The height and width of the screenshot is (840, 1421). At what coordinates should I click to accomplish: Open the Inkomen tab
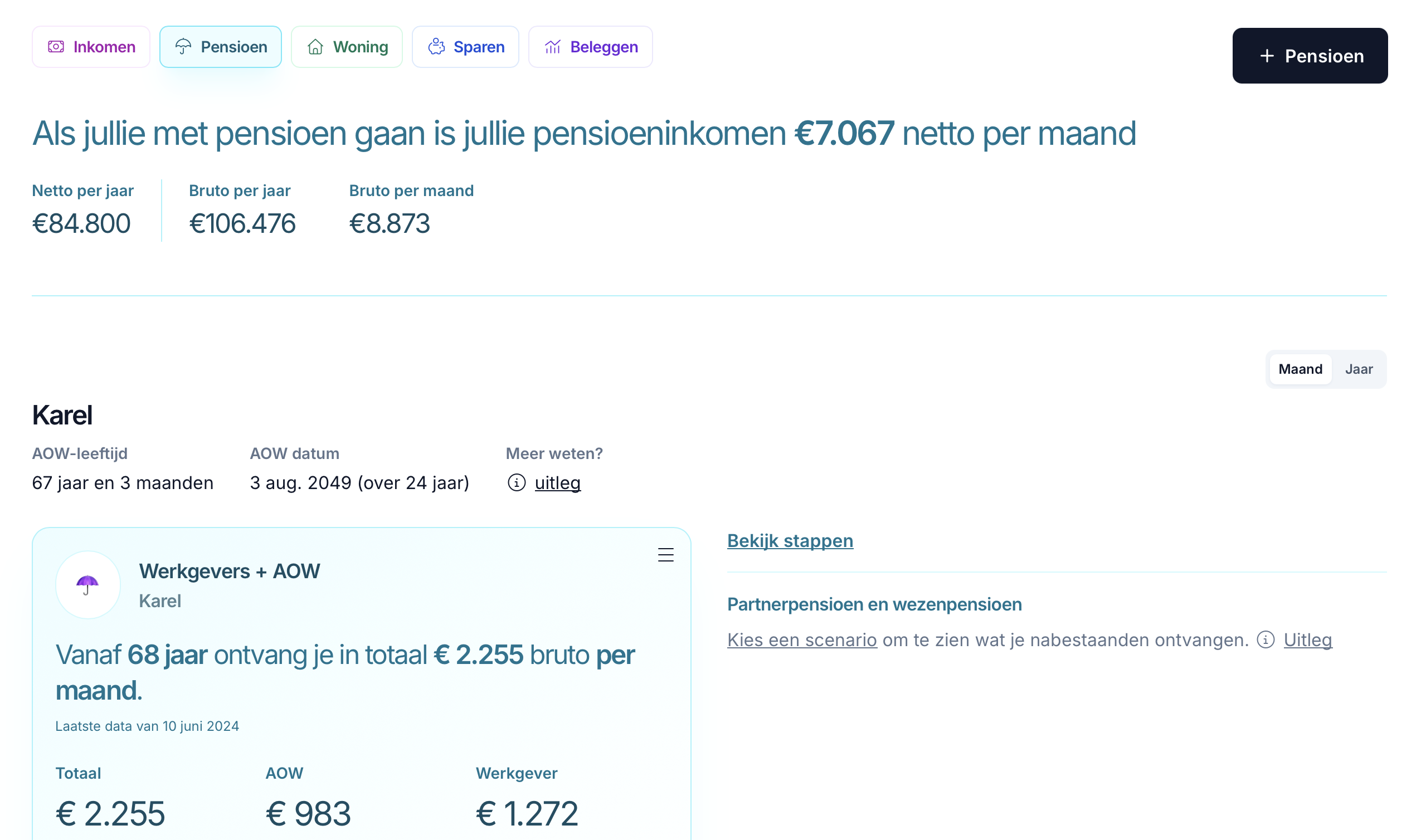pyautogui.click(x=91, y=47)
